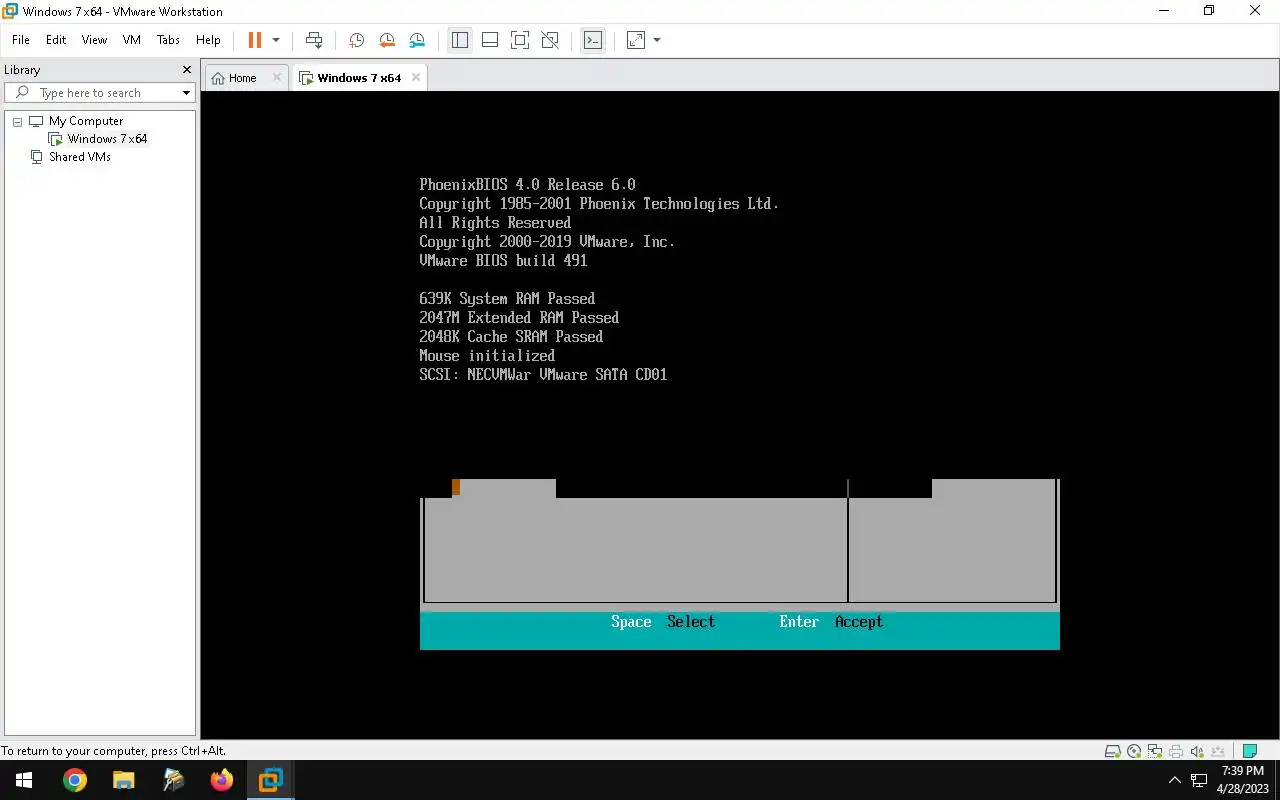
Task: Open the Windows Start menu
Action: click(24, 780)
